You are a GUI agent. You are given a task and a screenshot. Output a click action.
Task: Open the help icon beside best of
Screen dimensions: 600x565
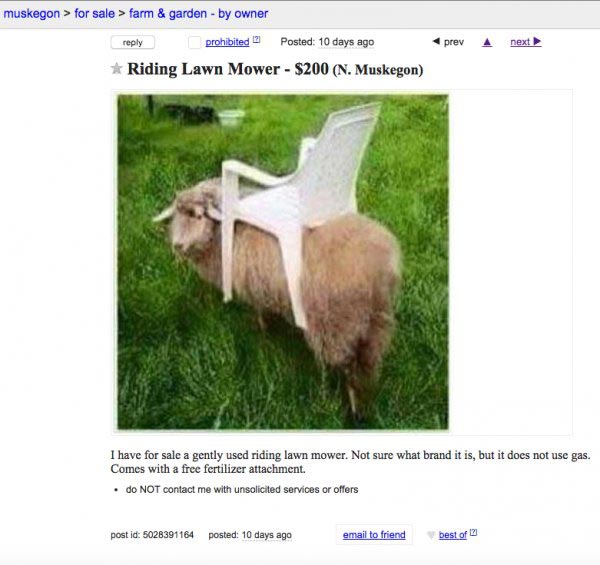click(x=473, y=532)
